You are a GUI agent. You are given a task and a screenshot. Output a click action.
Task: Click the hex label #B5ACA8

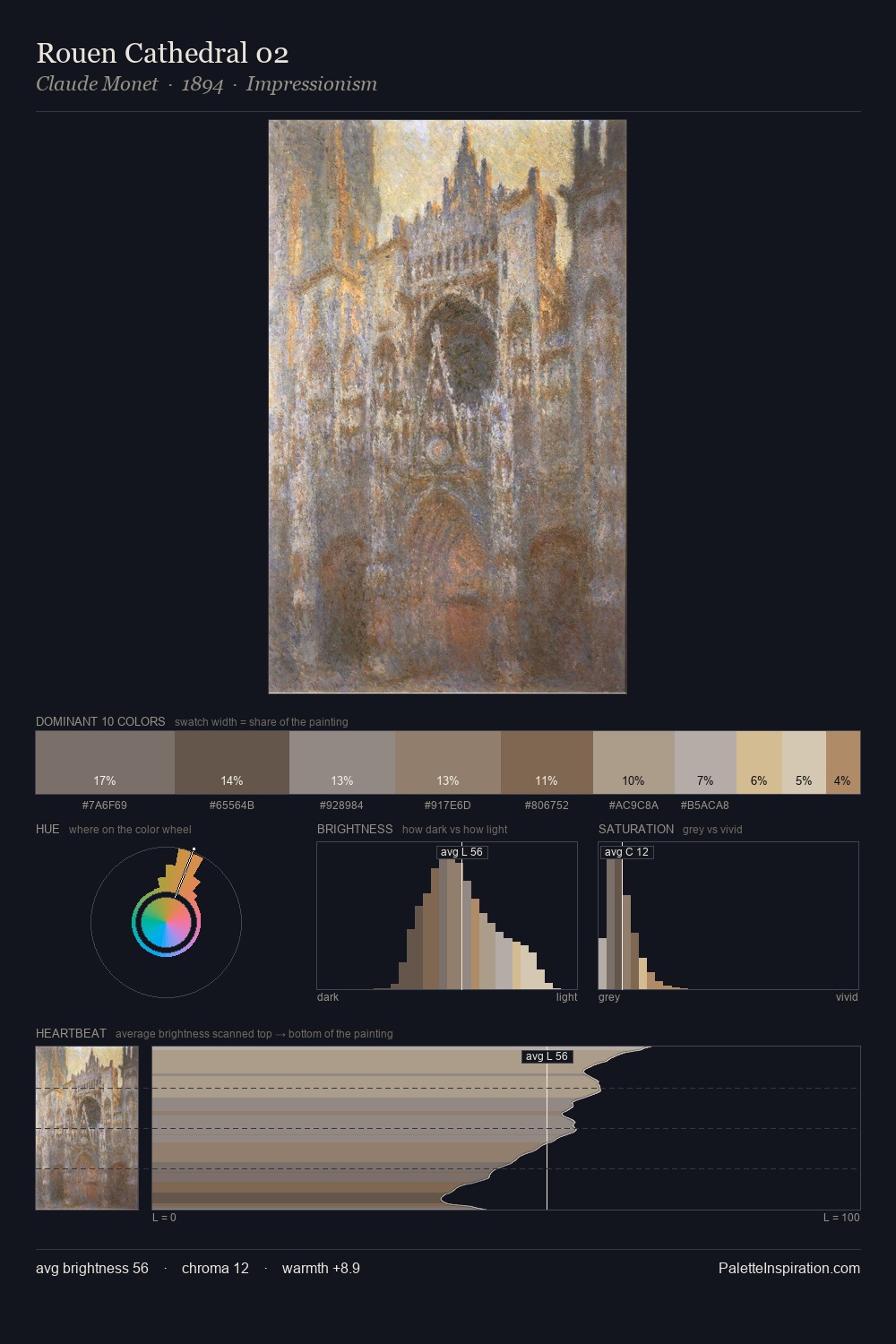(x=704, y=806)
